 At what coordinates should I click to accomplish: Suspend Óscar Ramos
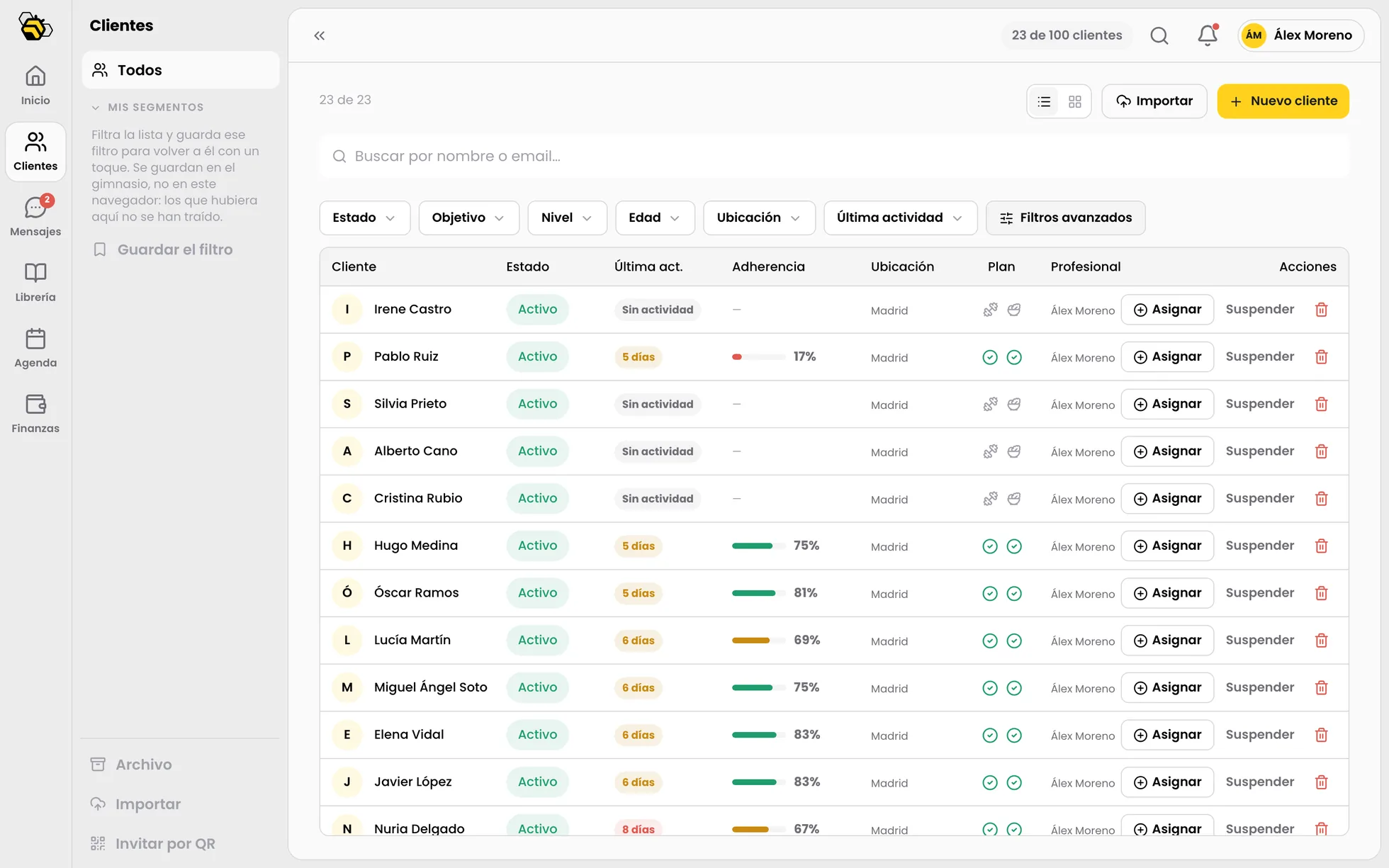tap(1259, 593)
